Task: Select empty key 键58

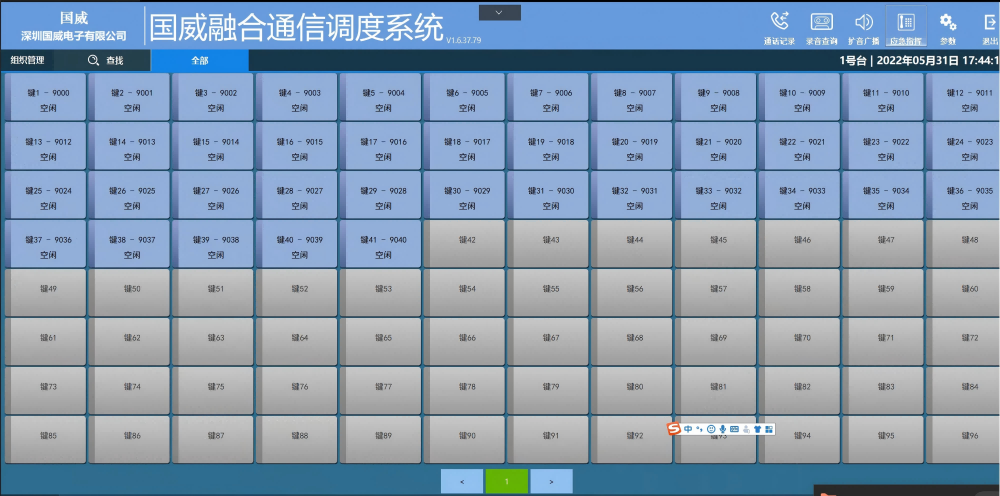Action: pyautogui.click(x=799, y=293)
